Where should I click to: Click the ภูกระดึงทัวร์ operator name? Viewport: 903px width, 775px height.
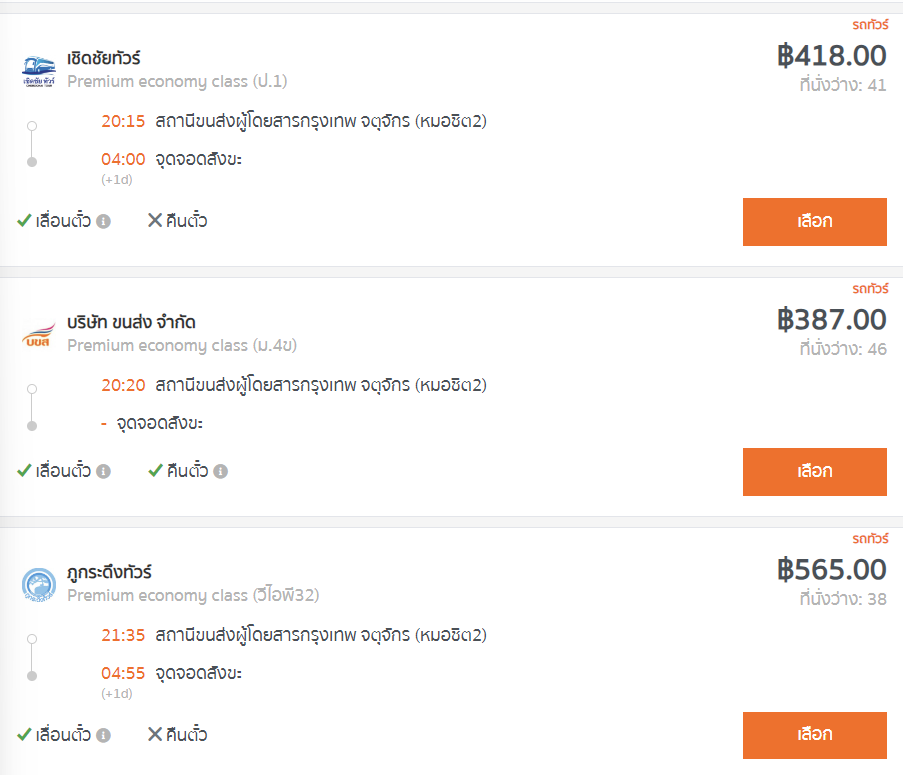click(109, 572)
